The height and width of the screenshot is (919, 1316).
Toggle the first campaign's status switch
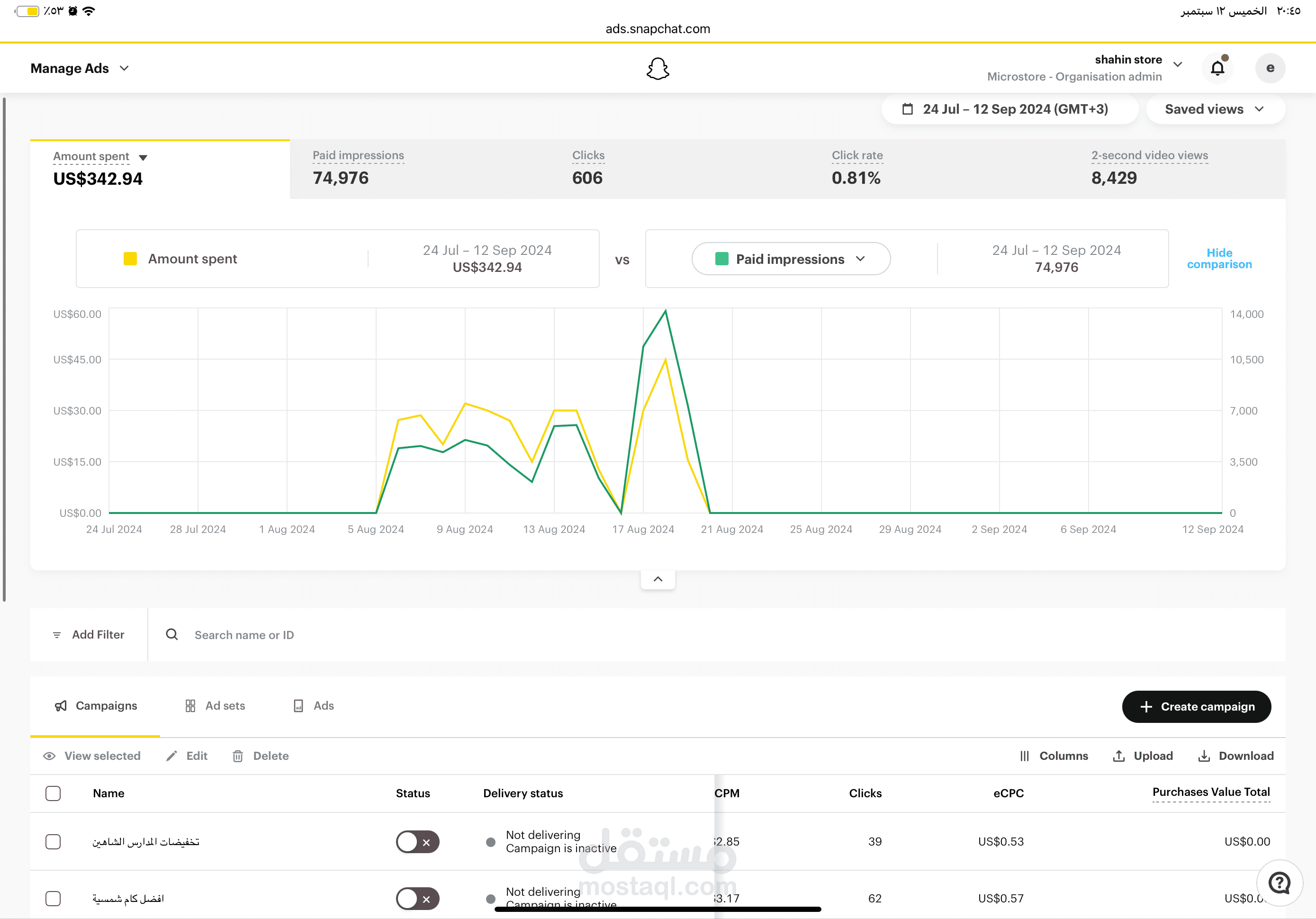417,842
